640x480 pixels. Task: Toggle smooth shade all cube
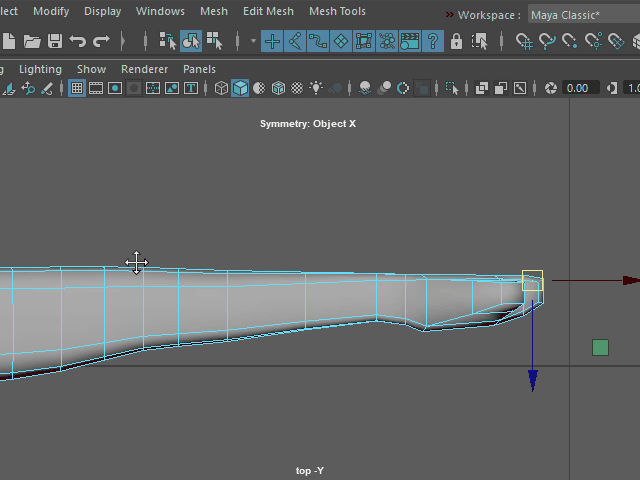pyautogui.click(x=240, y=88)
